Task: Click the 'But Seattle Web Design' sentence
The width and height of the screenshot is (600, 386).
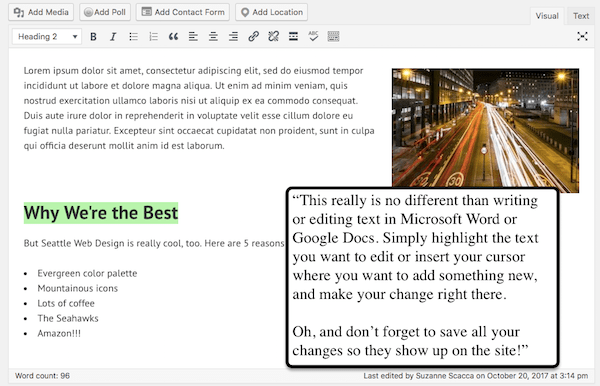Action: click(154, 243)
